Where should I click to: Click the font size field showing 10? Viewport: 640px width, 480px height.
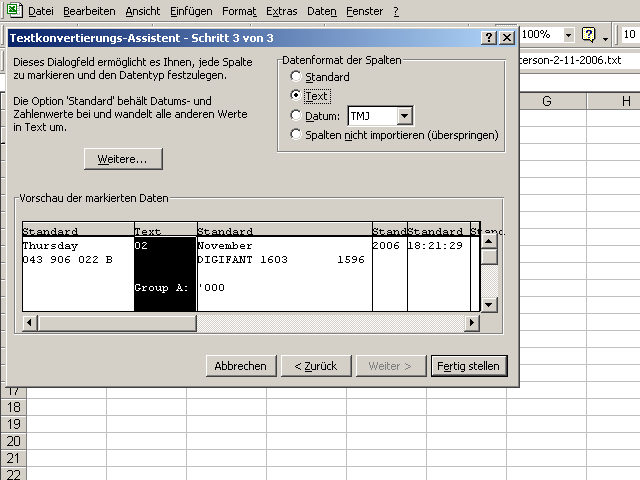(630, 34)
